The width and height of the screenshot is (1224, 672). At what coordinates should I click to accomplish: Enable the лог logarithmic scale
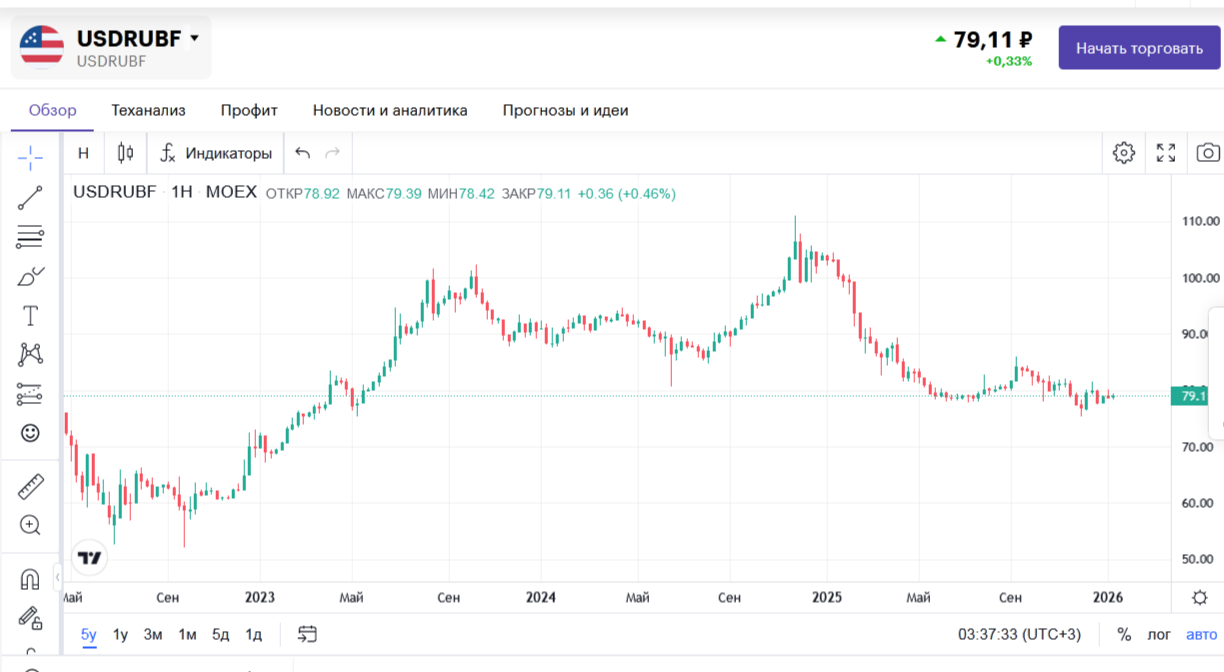pyautogui.click(x=1158, y=634)
